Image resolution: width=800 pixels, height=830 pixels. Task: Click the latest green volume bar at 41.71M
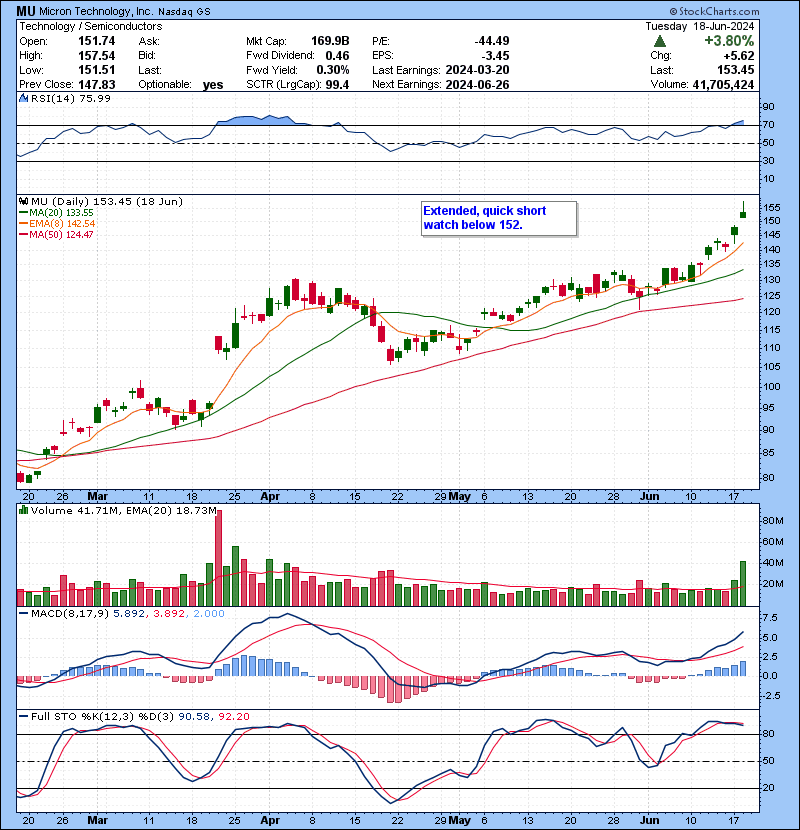[743, 583]
